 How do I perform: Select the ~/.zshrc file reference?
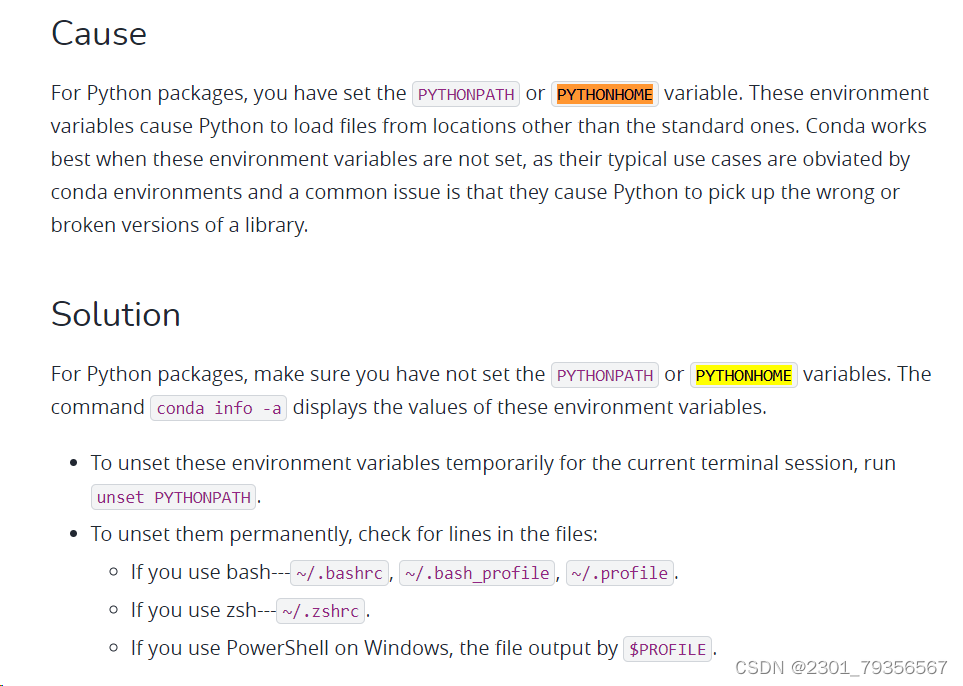point(320,610)
